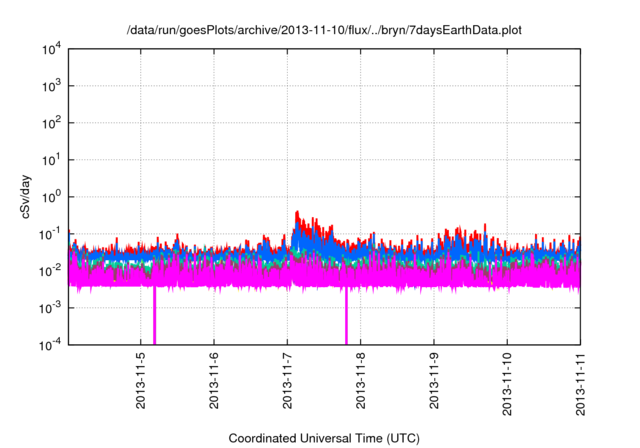Image resolution: width=640 pixels, height=448 pixels.
Task: Click the 10^0 y-axis tick label
Action: tap(51, 197)
